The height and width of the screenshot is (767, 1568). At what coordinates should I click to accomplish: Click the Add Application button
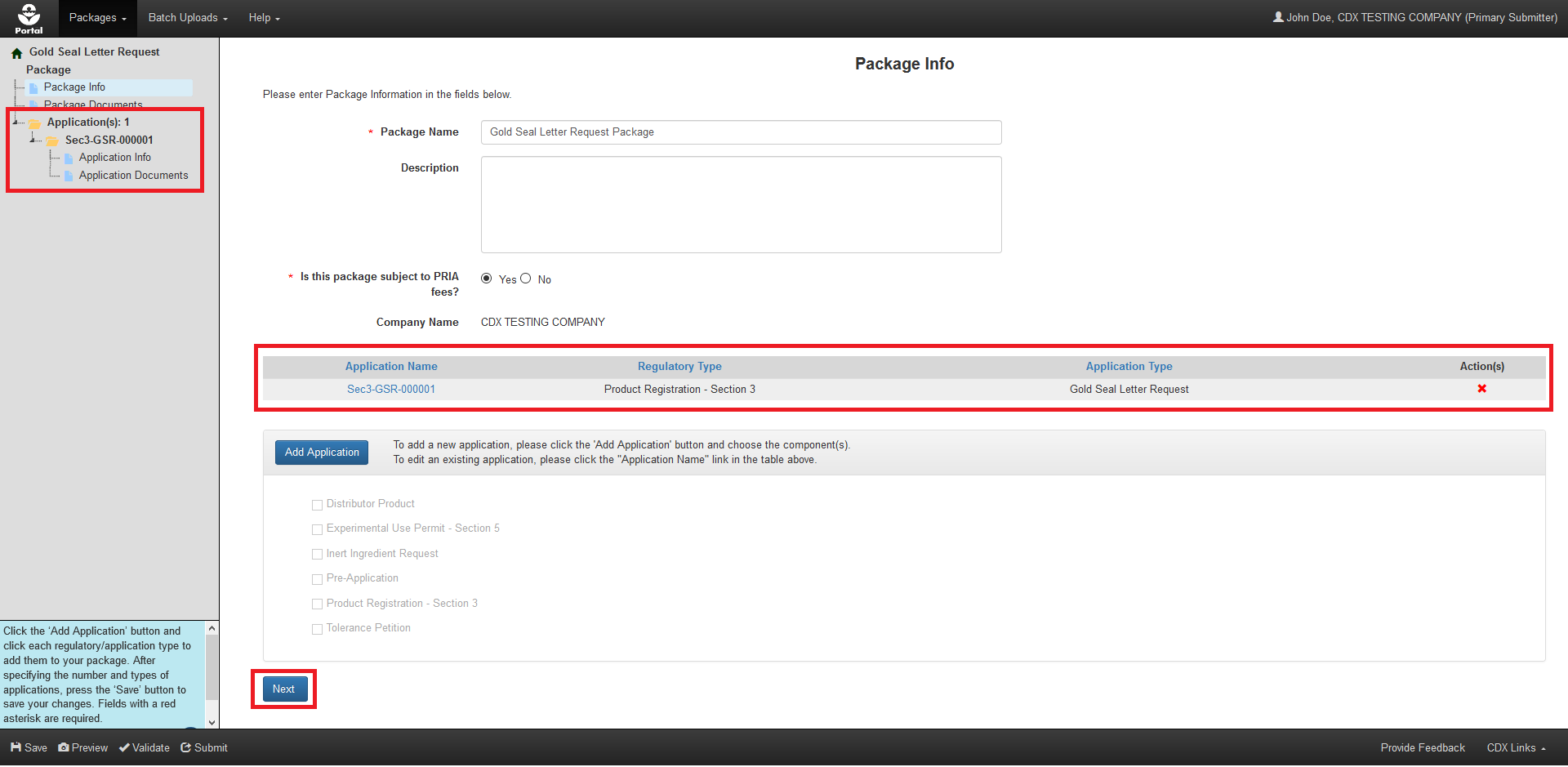[x=322, y=453]
